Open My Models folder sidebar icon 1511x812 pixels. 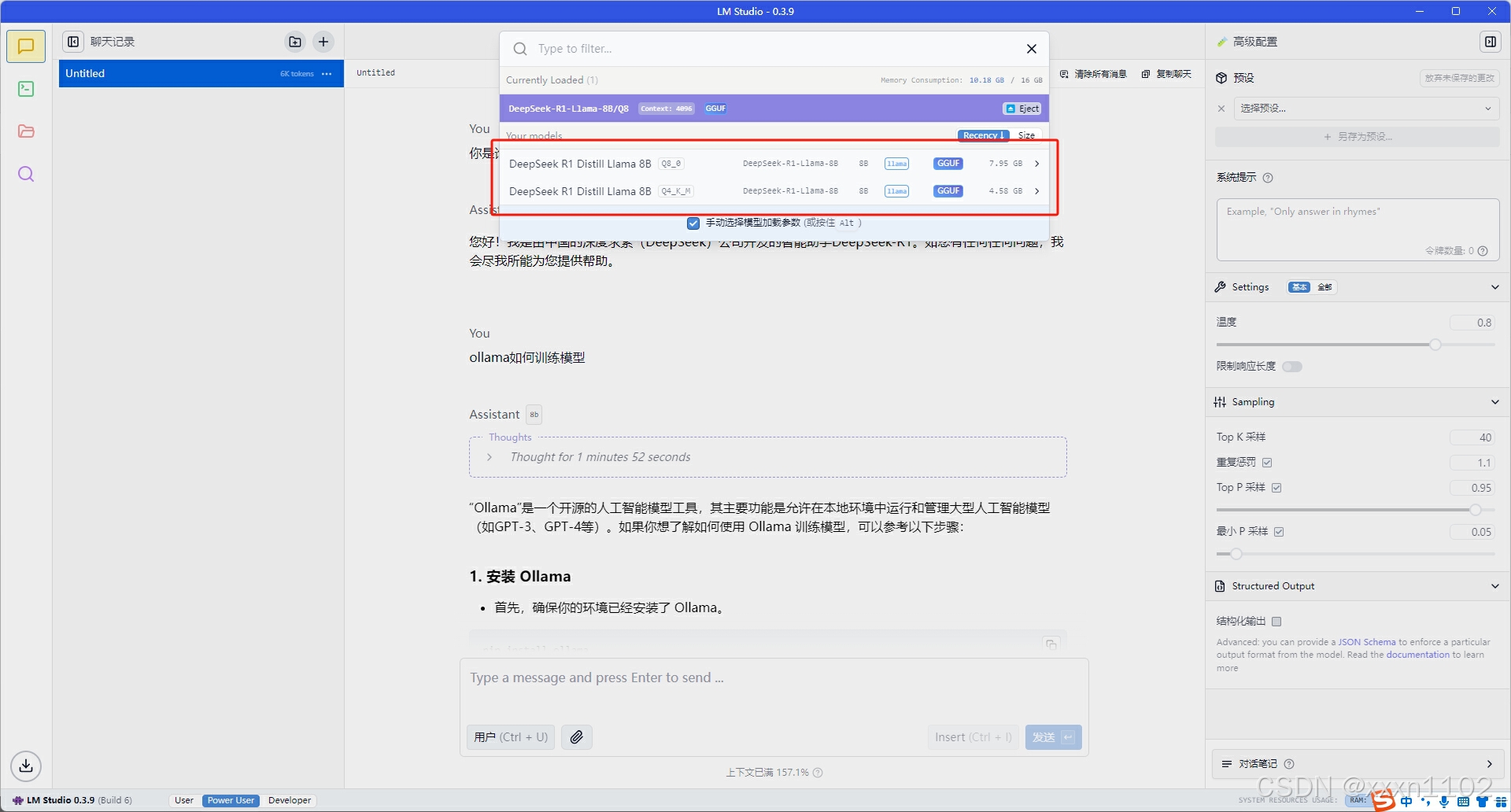[x=26, y=131]
